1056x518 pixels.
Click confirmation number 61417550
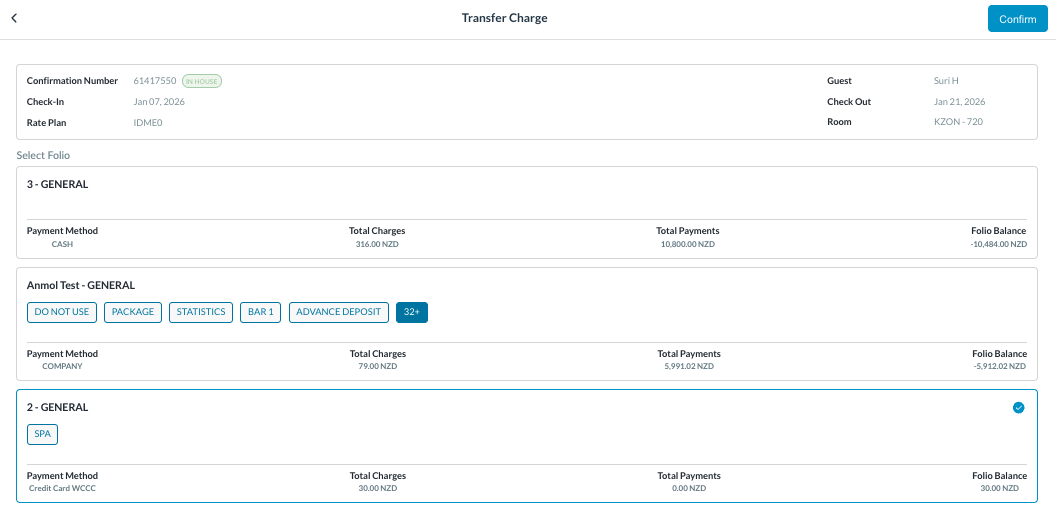[x=155, y=81]
